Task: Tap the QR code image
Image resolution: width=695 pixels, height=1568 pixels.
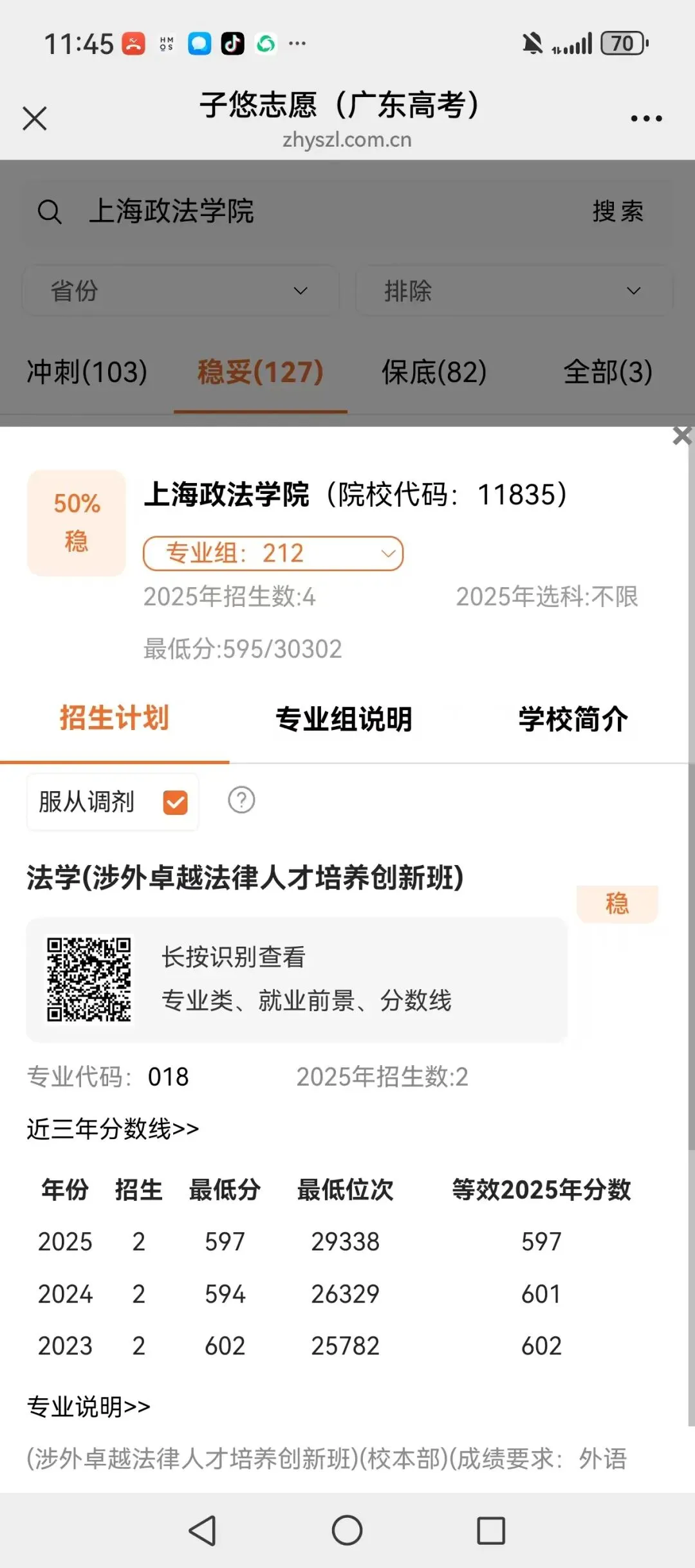Action: point(89,980)
